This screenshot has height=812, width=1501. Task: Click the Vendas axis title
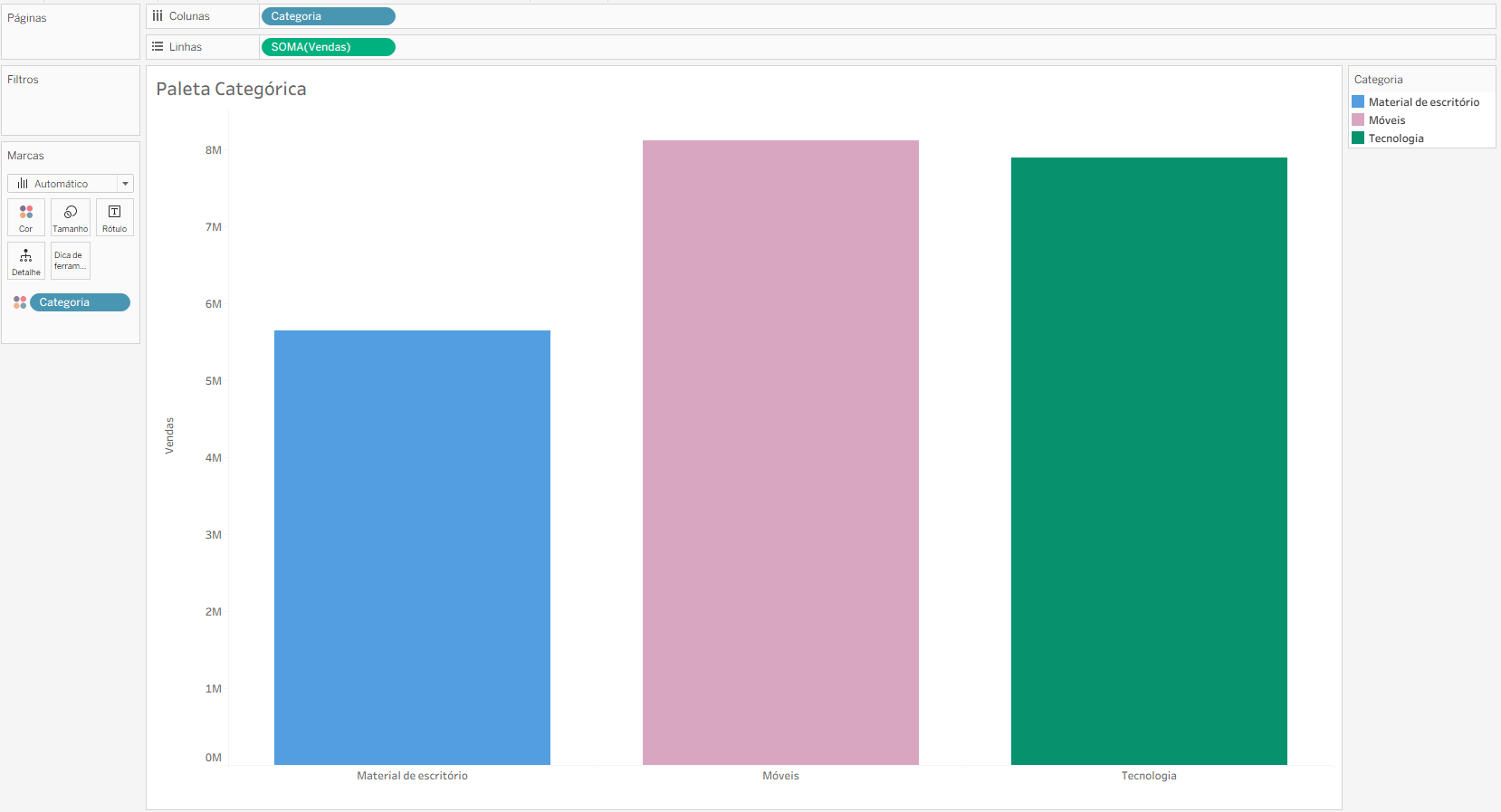pos(169,435)
